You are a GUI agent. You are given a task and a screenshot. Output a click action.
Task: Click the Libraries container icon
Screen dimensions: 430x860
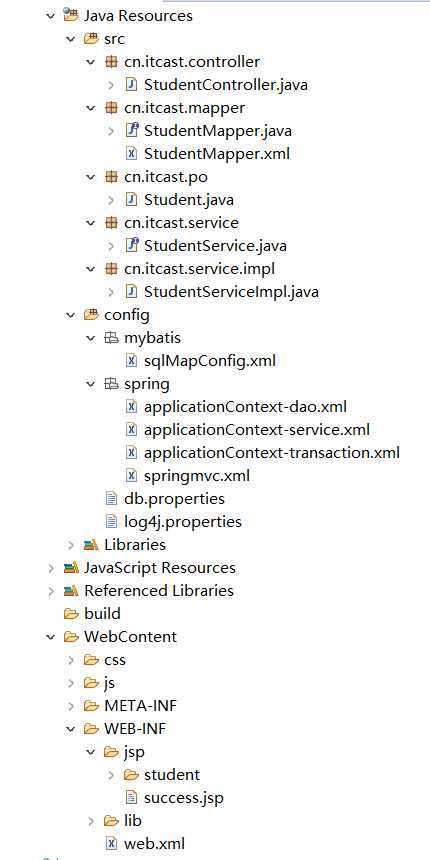tap(90, 545)
